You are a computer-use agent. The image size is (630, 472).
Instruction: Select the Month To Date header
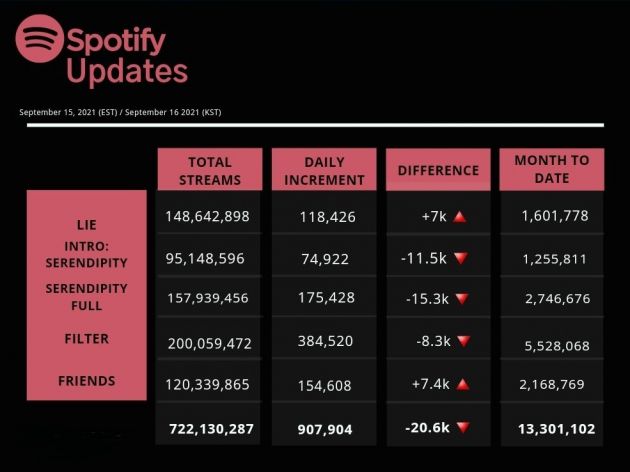552,169
